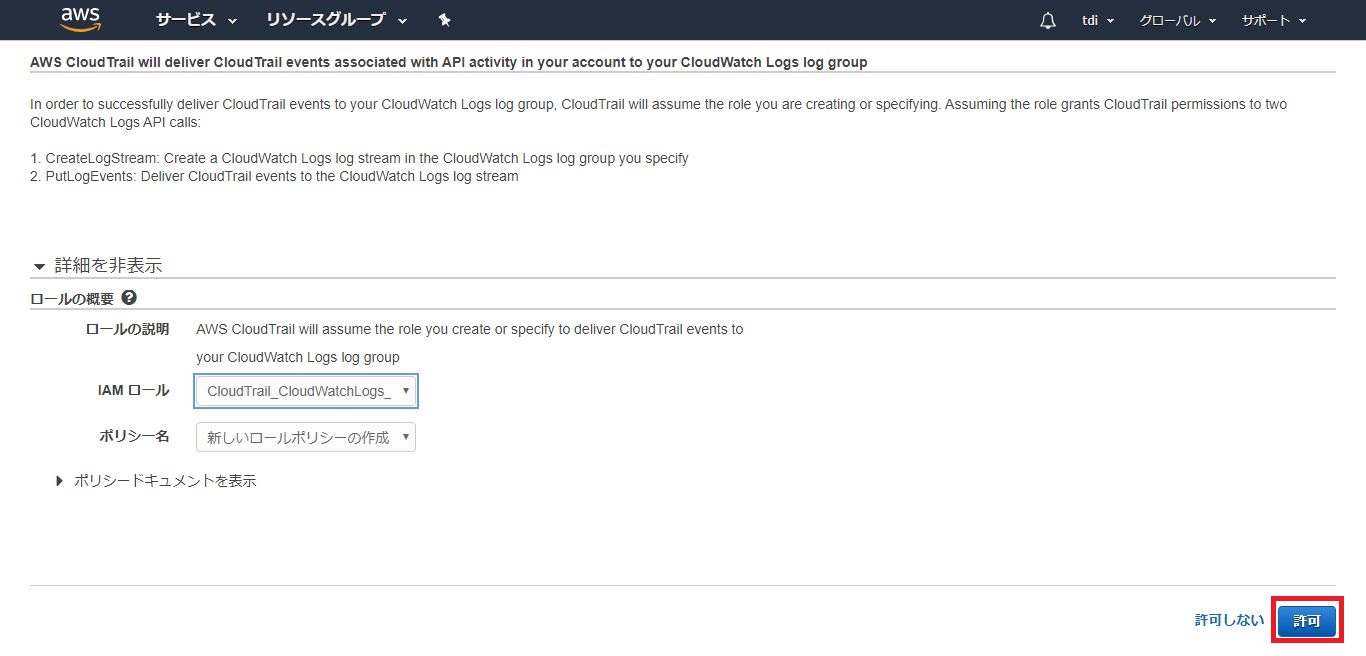This screenshot has height=656, width=1366.
Task: Open the tdi account dropdown
Action: click(x=1098, y=20)
